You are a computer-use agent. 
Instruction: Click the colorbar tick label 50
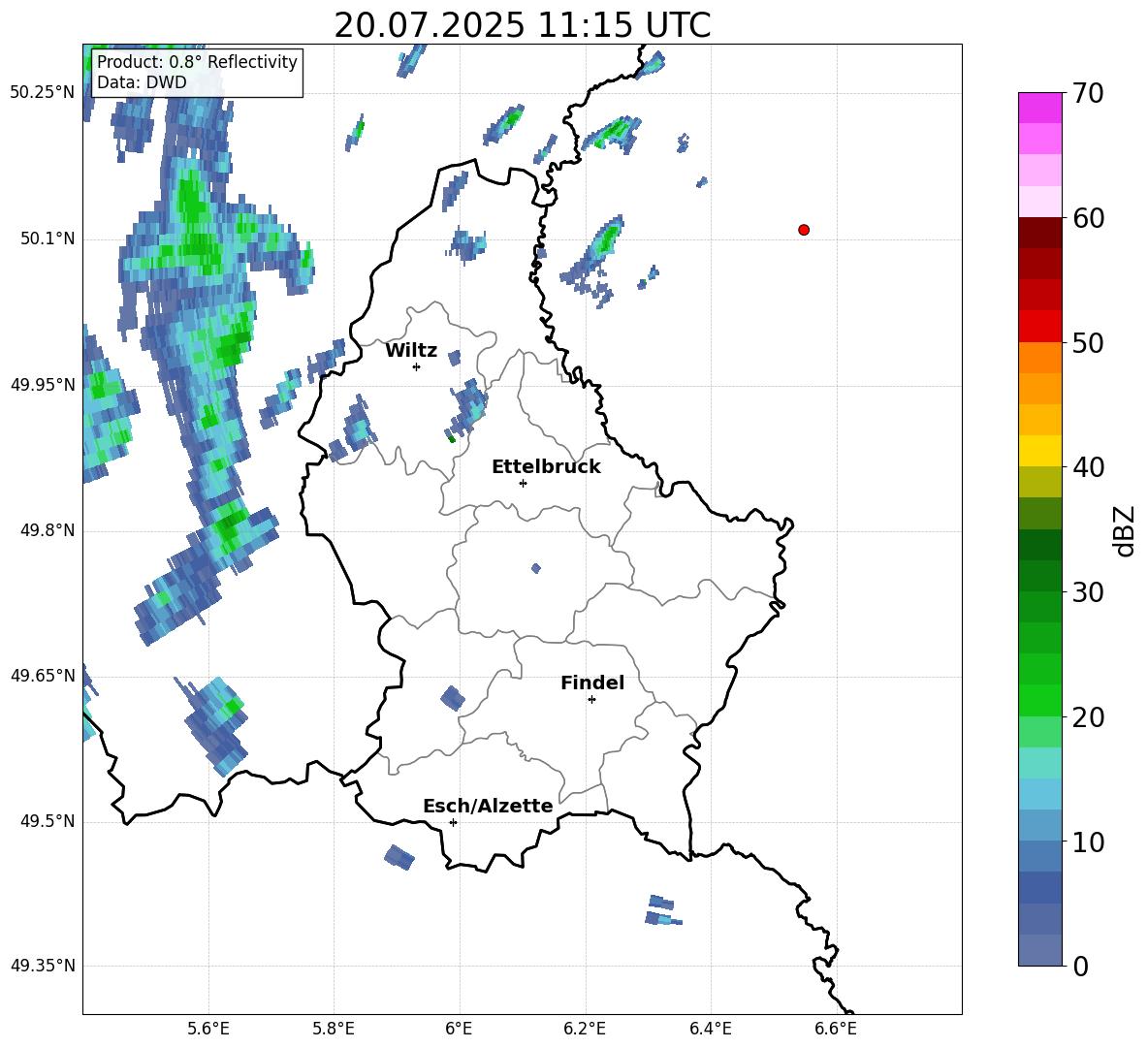click(x=1088, y=342)
